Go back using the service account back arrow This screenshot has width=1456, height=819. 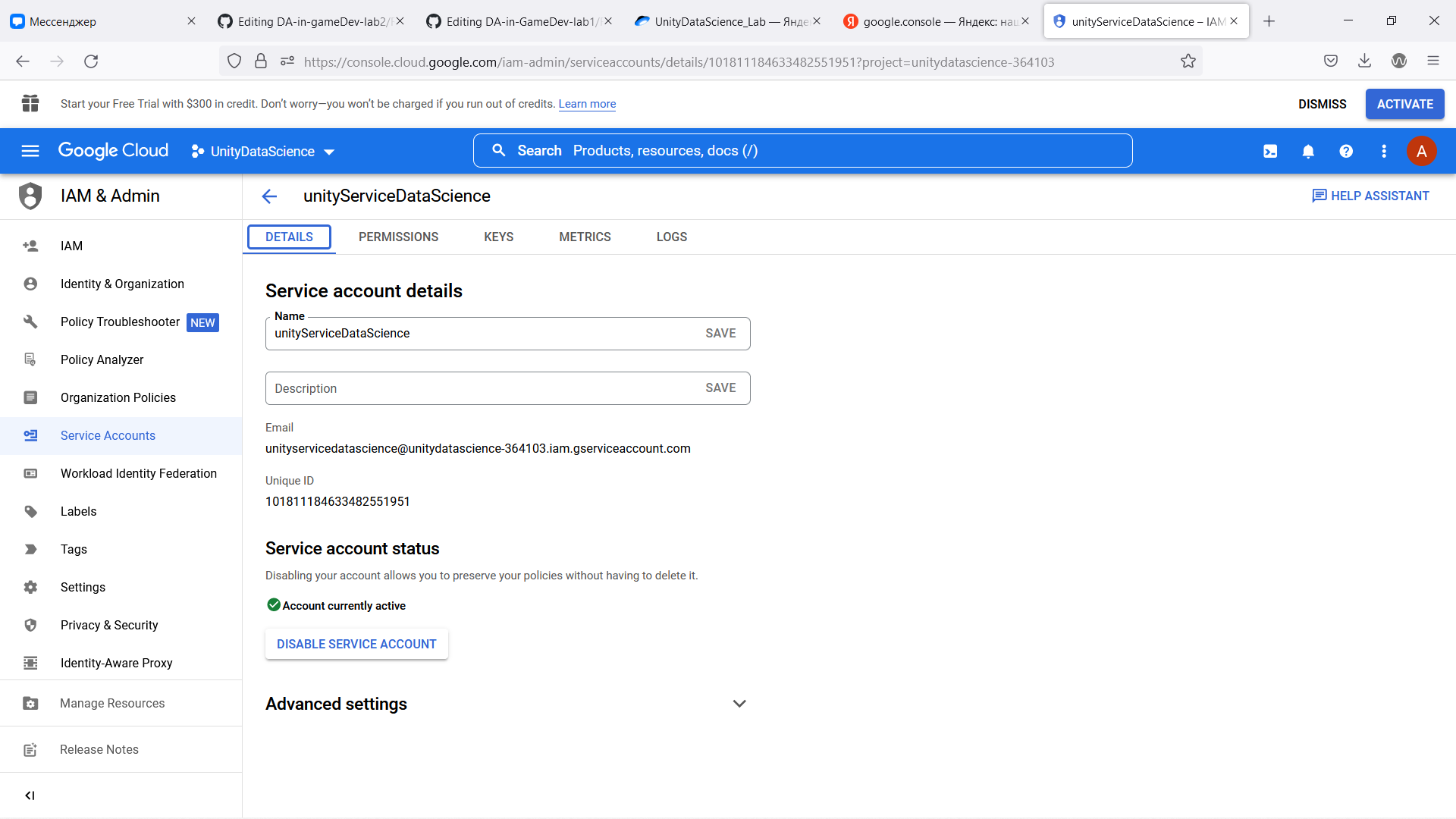269,196
